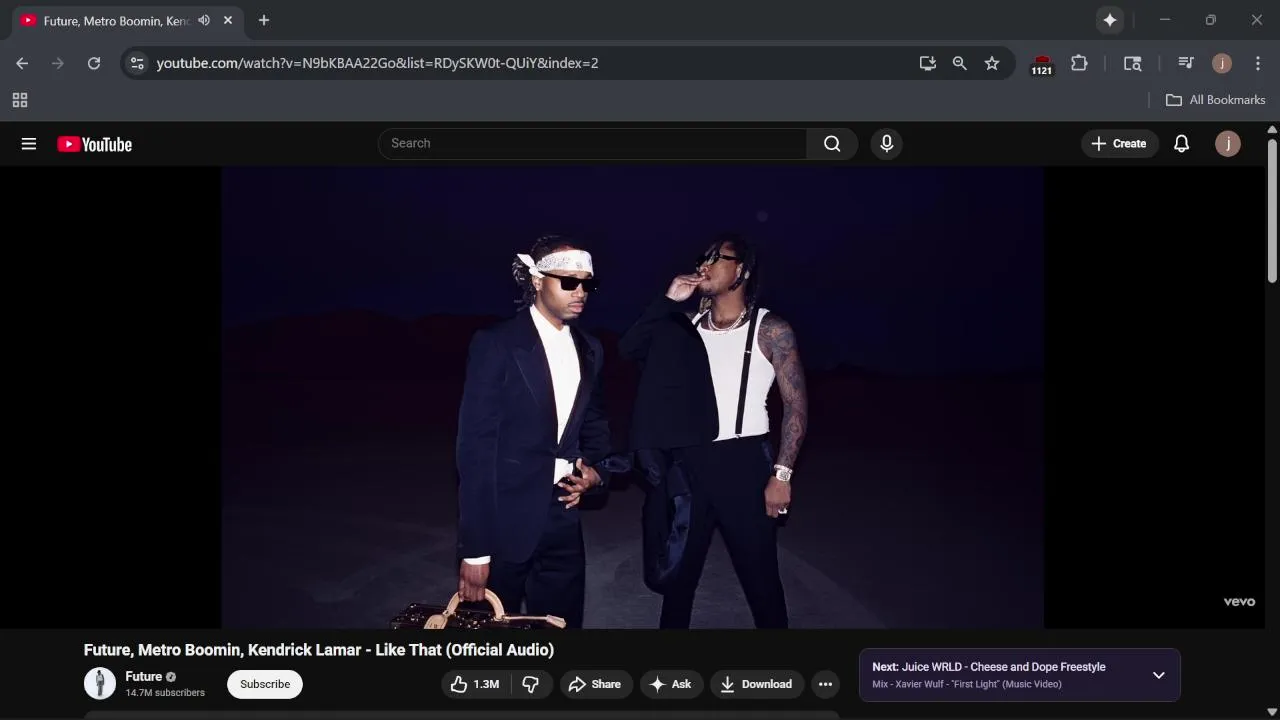
Task: Go back in browser history
Action: 22,63
